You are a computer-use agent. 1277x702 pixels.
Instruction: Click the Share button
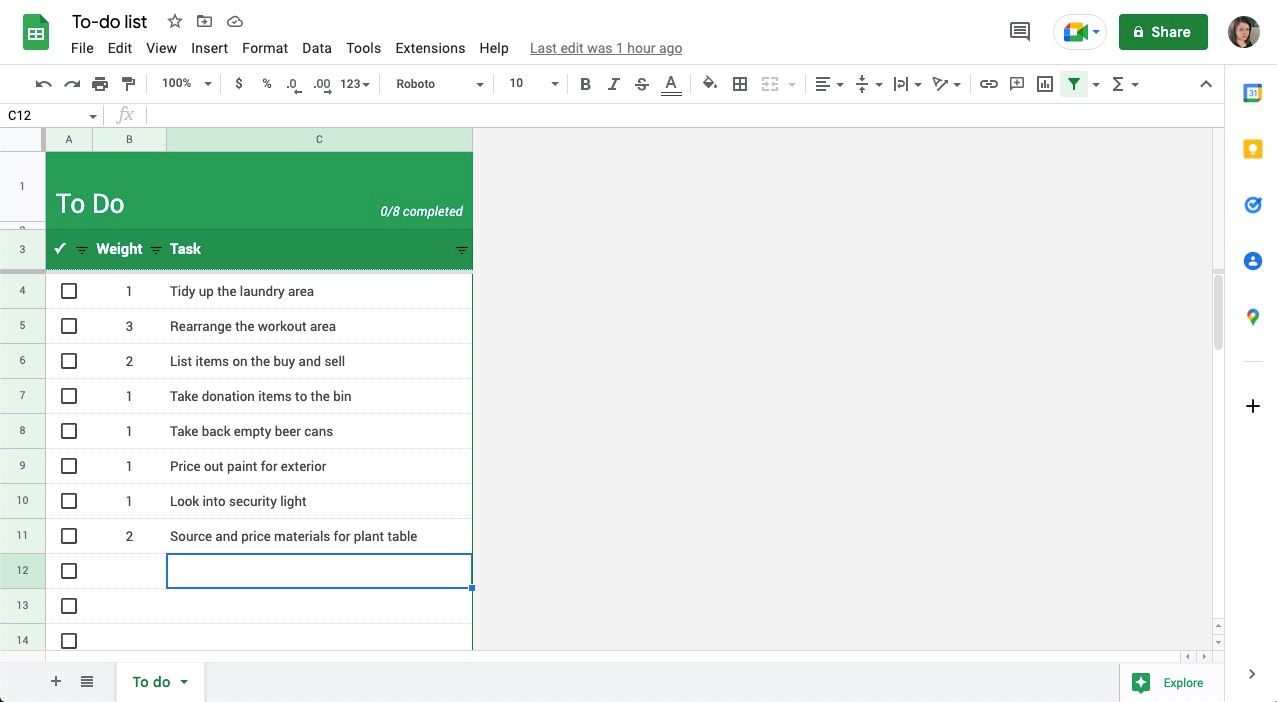click(1163, 32)
